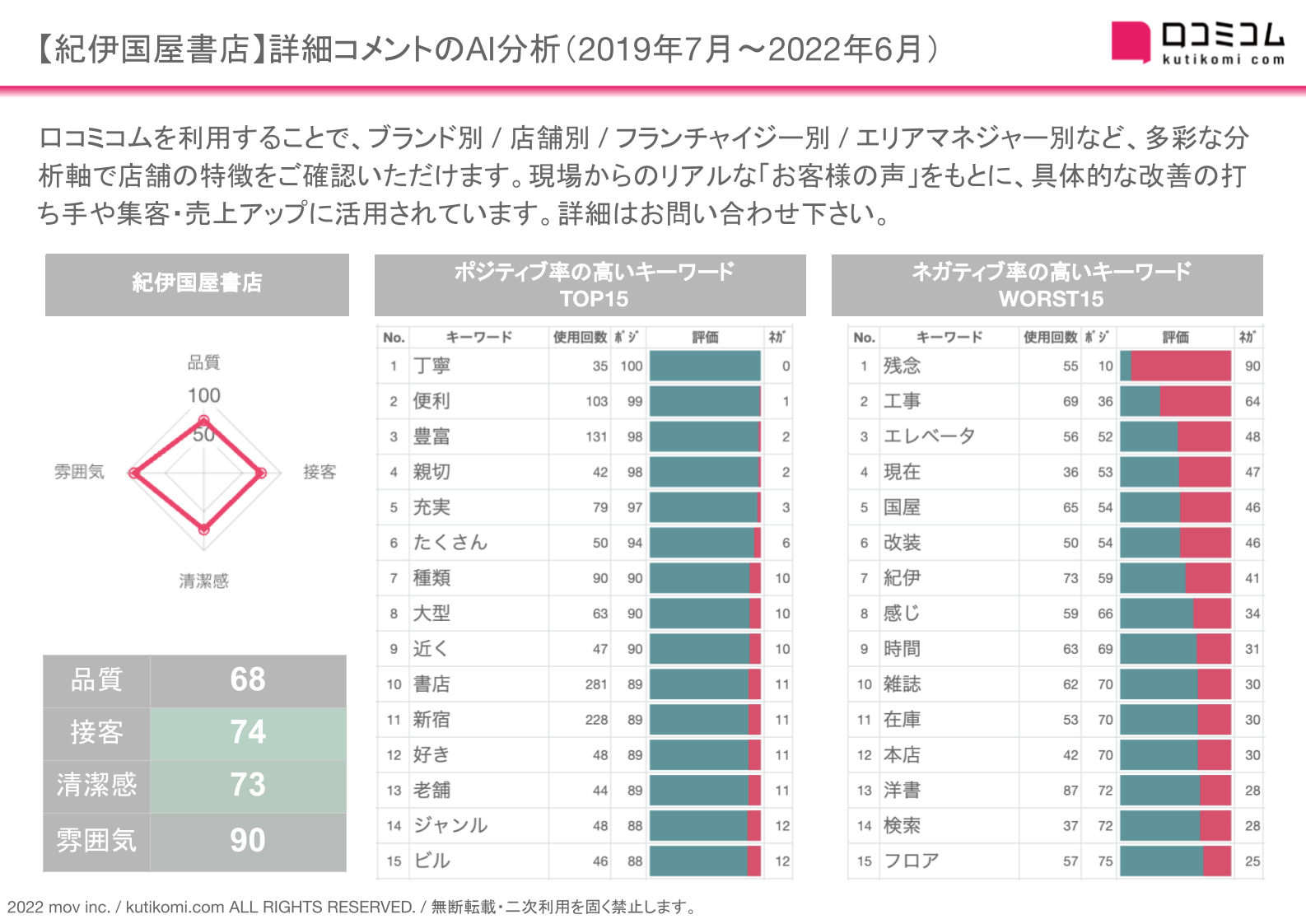Image resolution: width=1306 pixels, height=924 pixels.
Task: Click the 接客 score value 74
Action: tap(248, 732)
